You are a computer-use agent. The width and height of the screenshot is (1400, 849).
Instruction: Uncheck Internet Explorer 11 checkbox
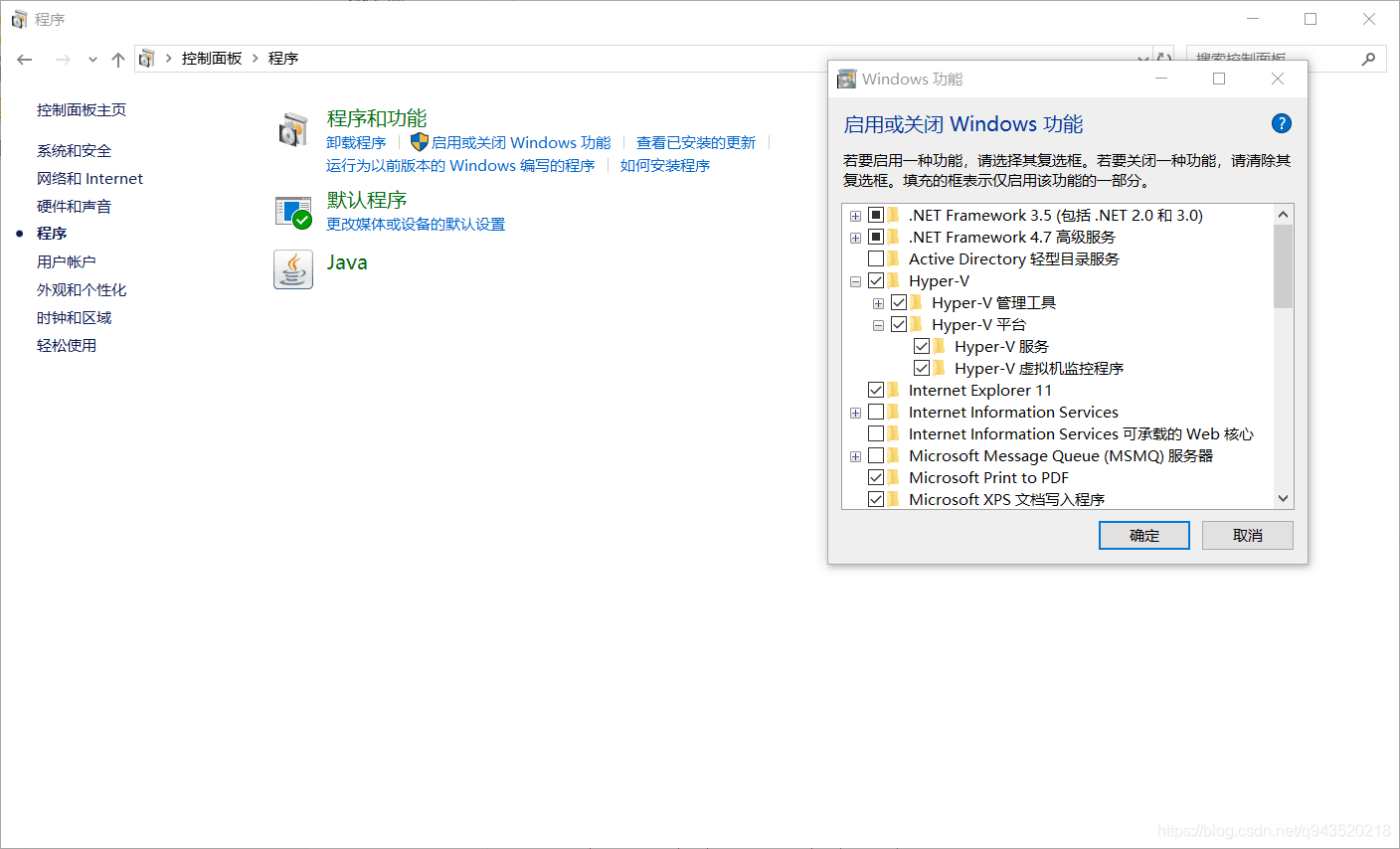coord(876,390)
